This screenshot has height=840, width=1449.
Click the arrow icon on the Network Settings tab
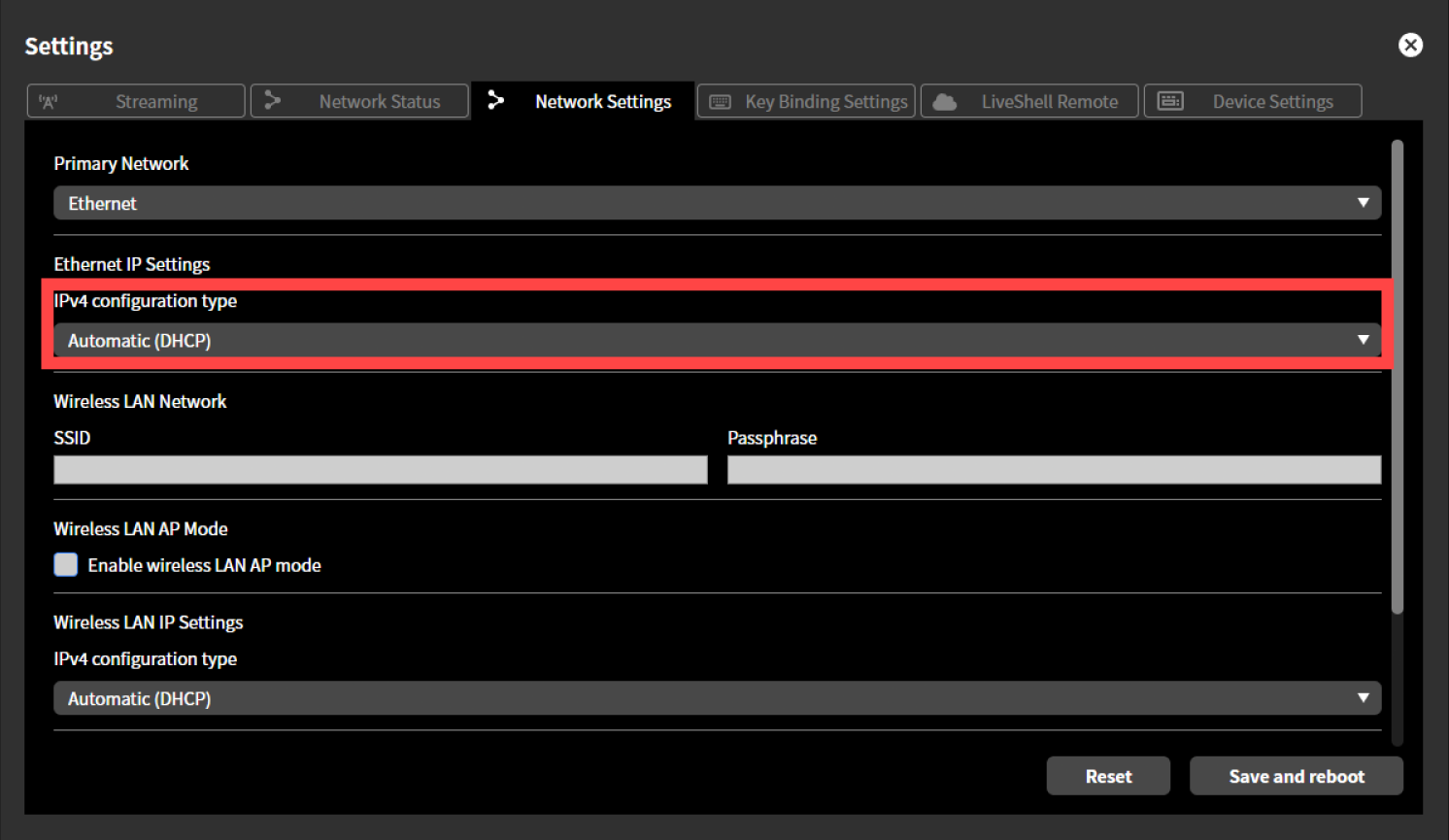click(x=496, y=100)
